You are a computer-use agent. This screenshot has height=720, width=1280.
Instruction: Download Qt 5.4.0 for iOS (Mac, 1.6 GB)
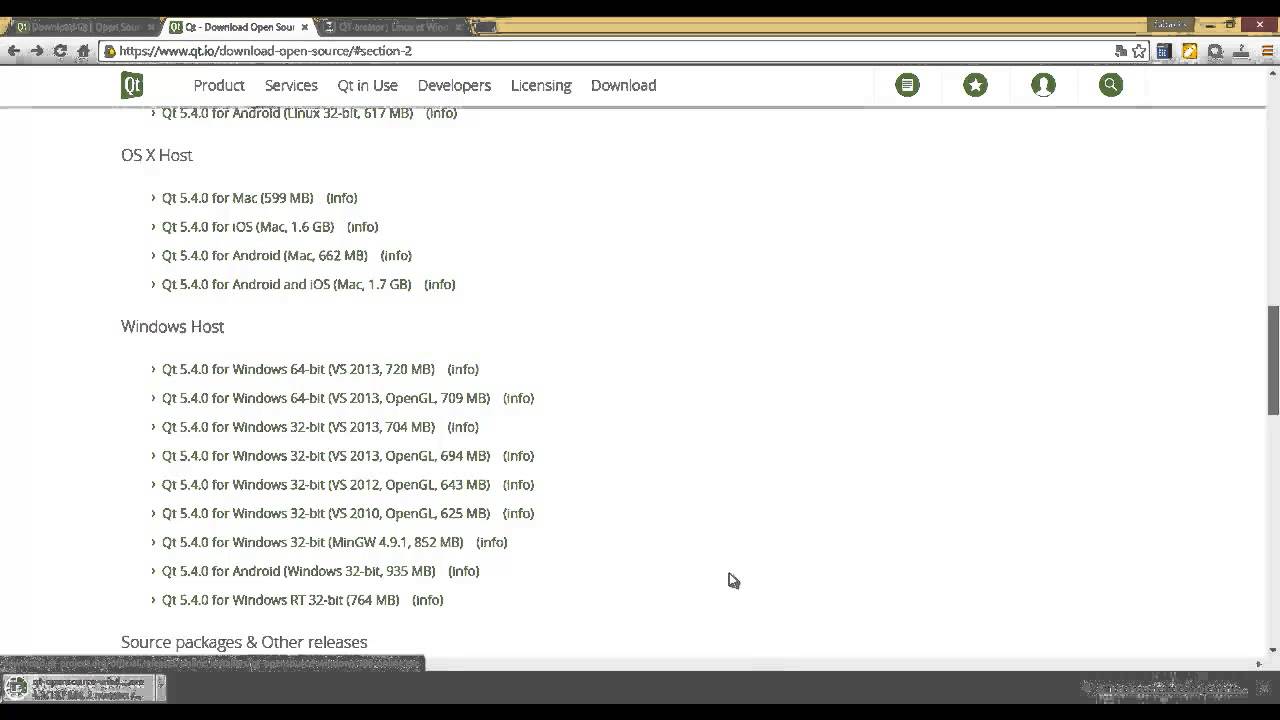coord(248,227)
